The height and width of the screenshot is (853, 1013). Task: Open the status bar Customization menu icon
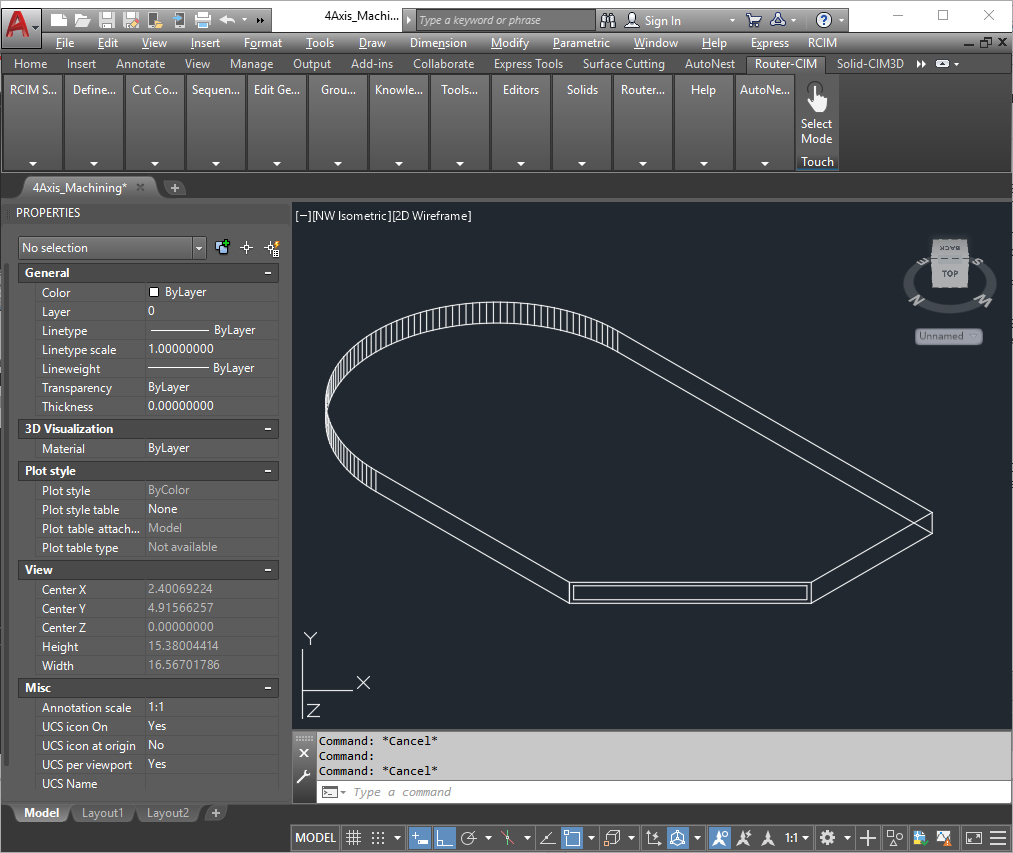[x=997, y=838]
